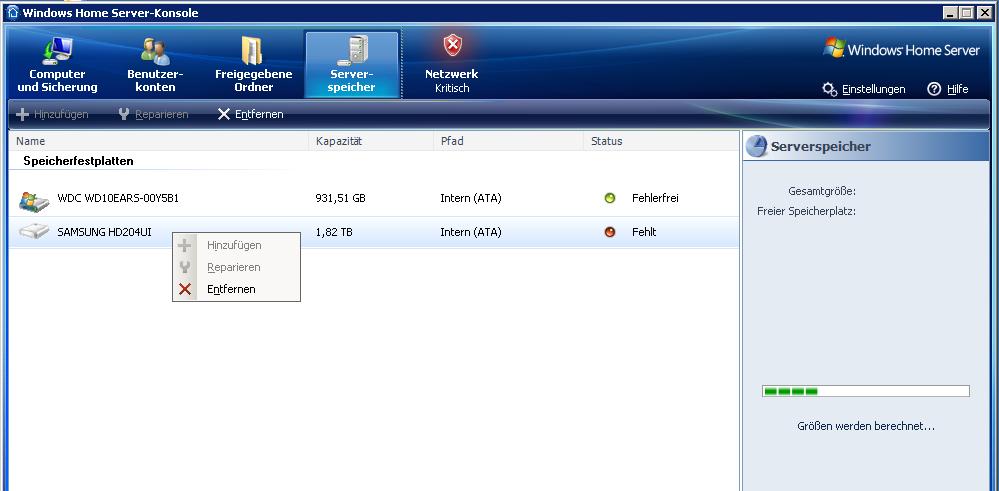Click the Größen werden berechnet text

[x=866, y=426]
